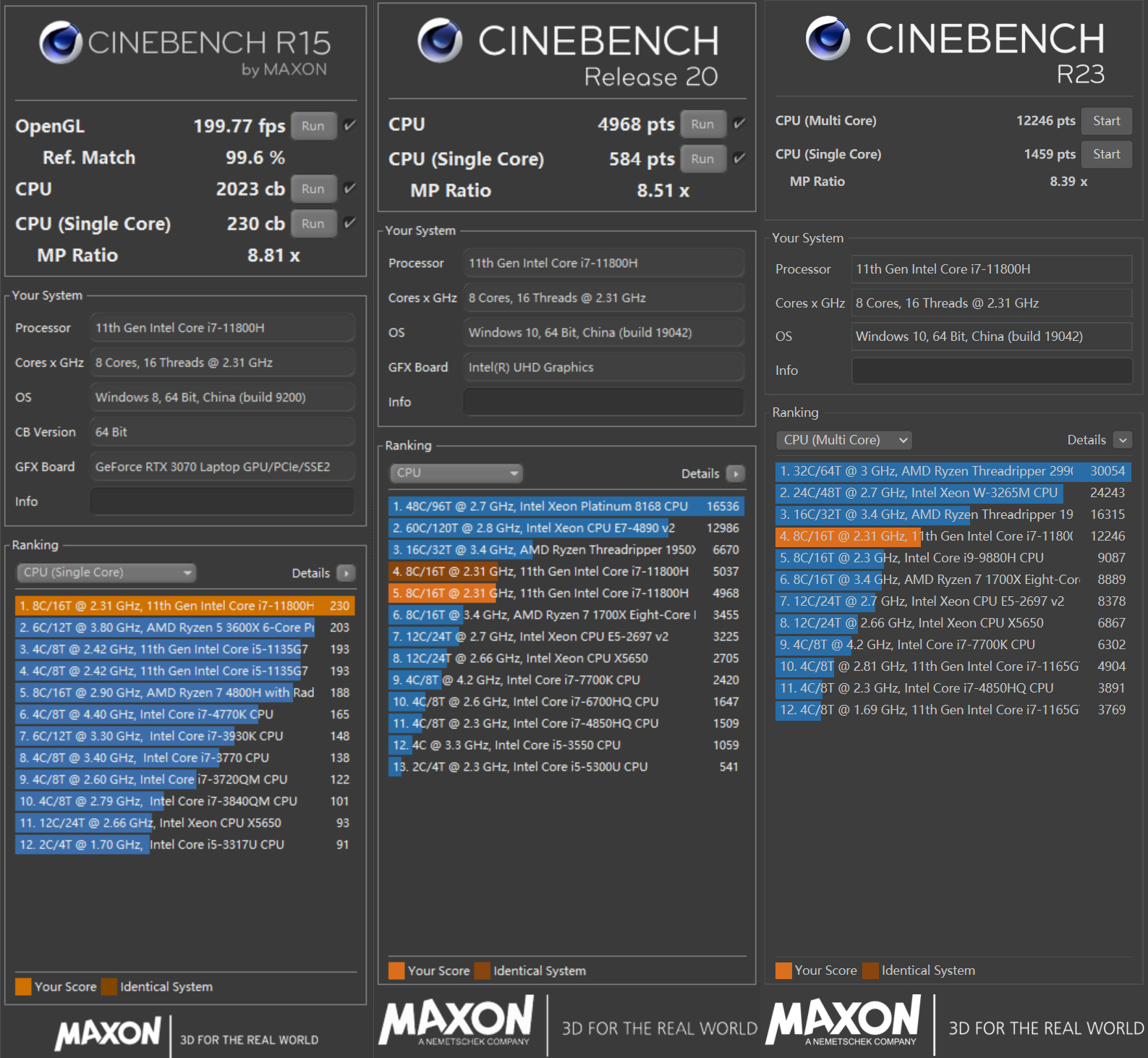Select the Intel Xeon X5650 row in R23 ranking
Viewport: 1148px width, 1058px height.
click(x=953, y=623)
